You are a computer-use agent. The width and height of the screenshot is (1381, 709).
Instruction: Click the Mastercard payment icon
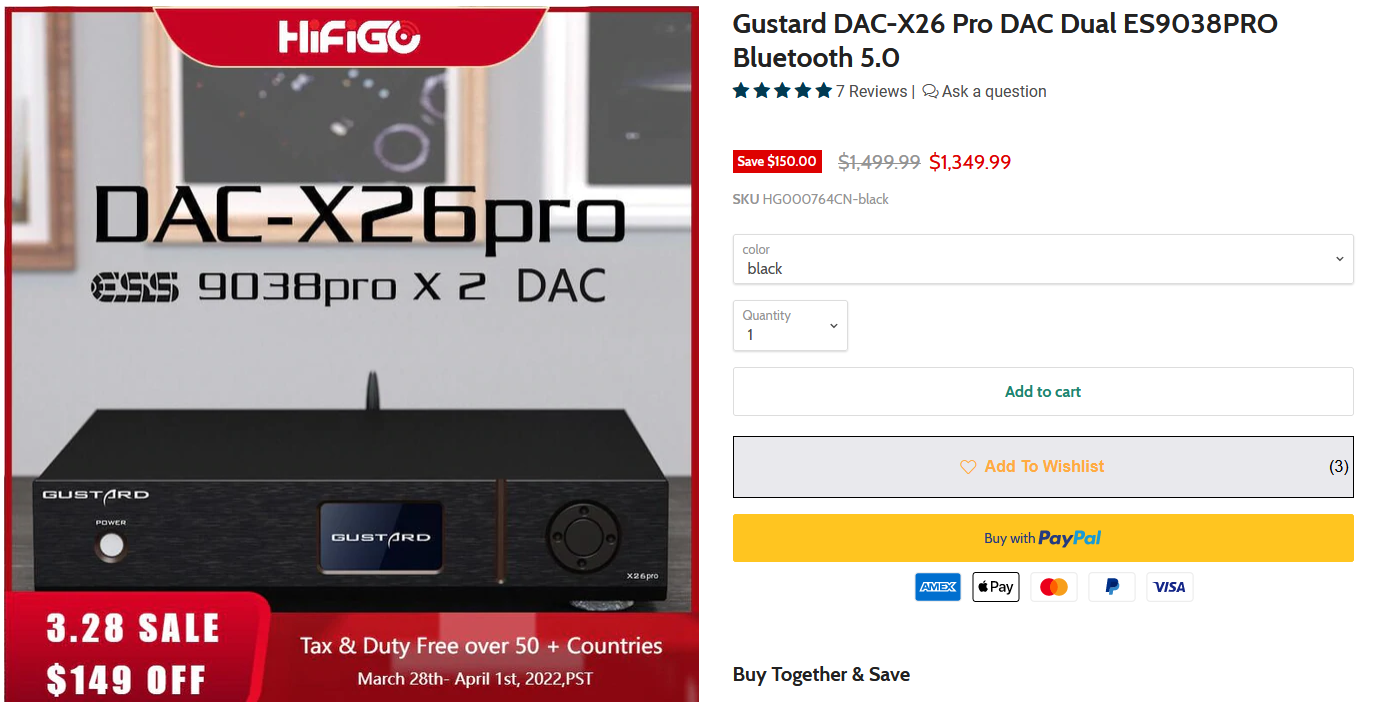tap(1053, 587)
